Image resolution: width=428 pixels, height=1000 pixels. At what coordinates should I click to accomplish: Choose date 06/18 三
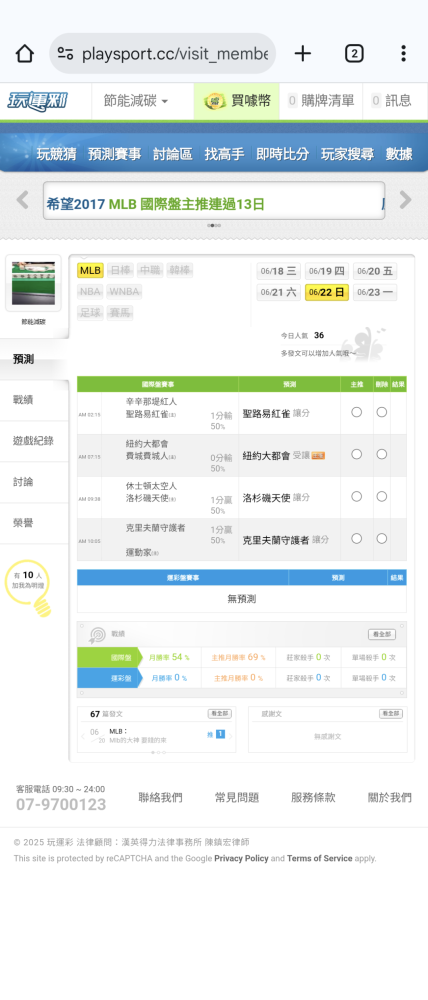tap(279, 271)
